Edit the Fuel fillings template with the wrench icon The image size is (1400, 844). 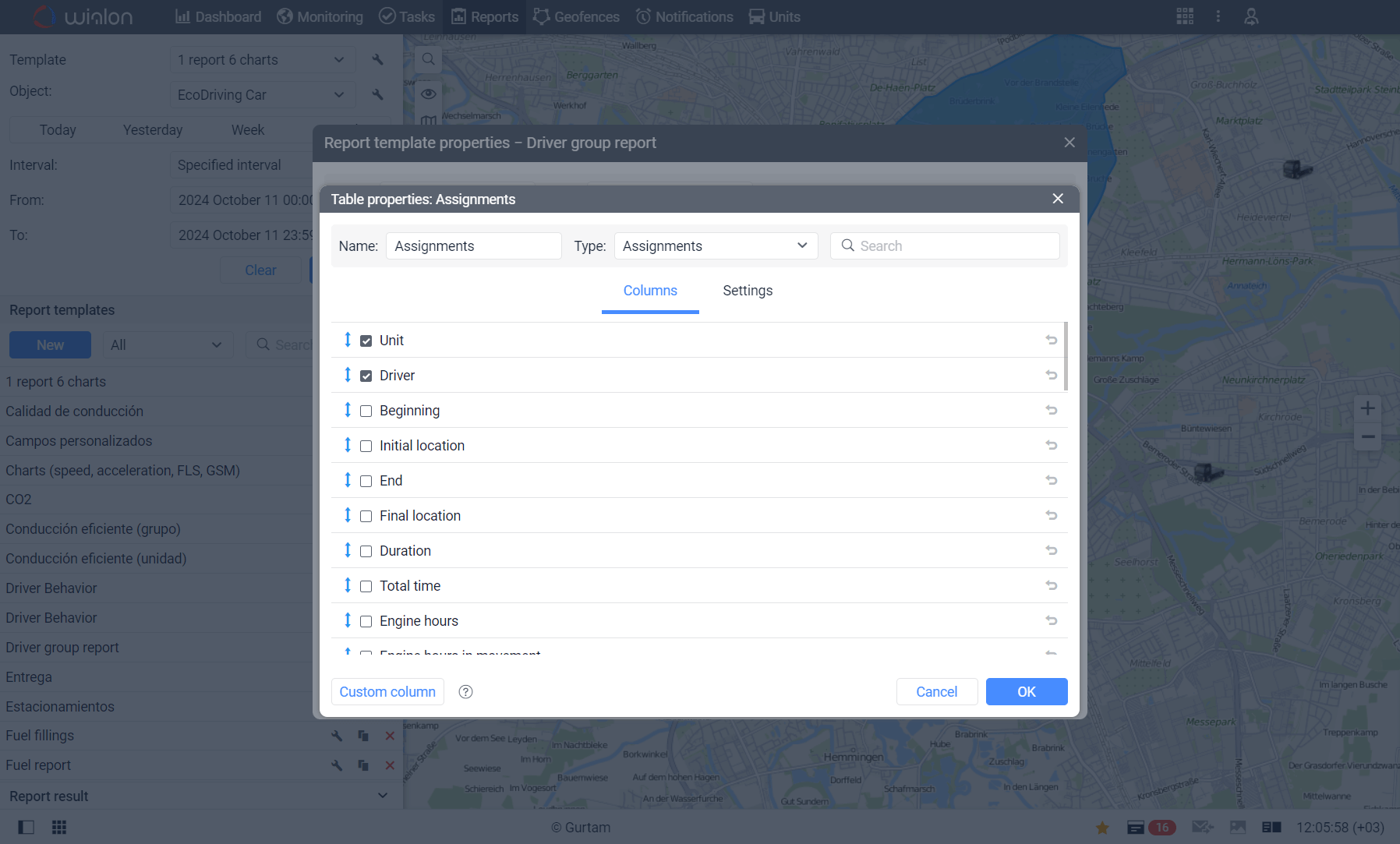click(x=336, y=735)
